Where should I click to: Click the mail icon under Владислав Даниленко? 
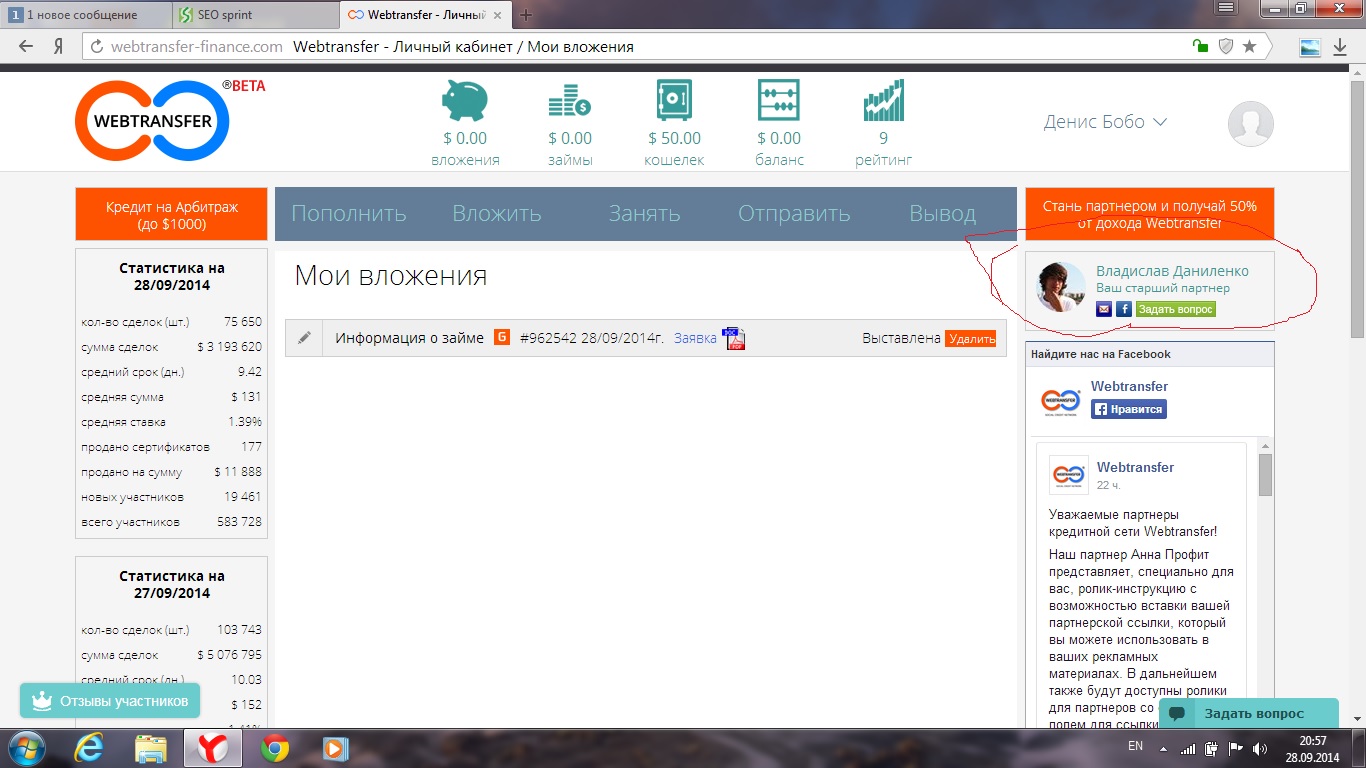click(x=1104, y=309)
